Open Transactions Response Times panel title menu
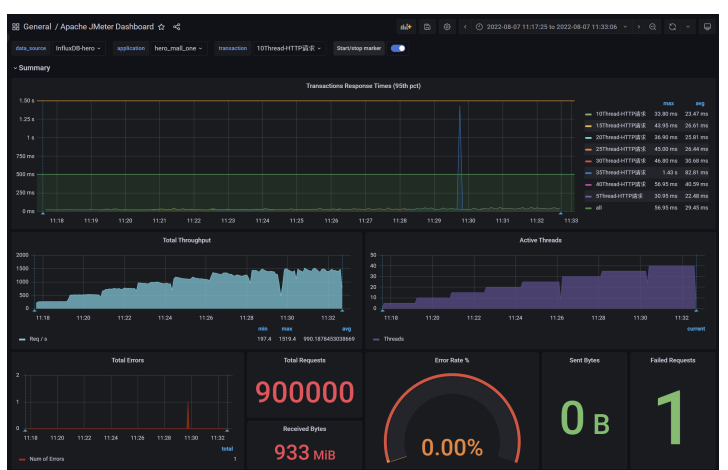This screenshot has height=470, width=728. pyautogui.click(x=364, y=86)
